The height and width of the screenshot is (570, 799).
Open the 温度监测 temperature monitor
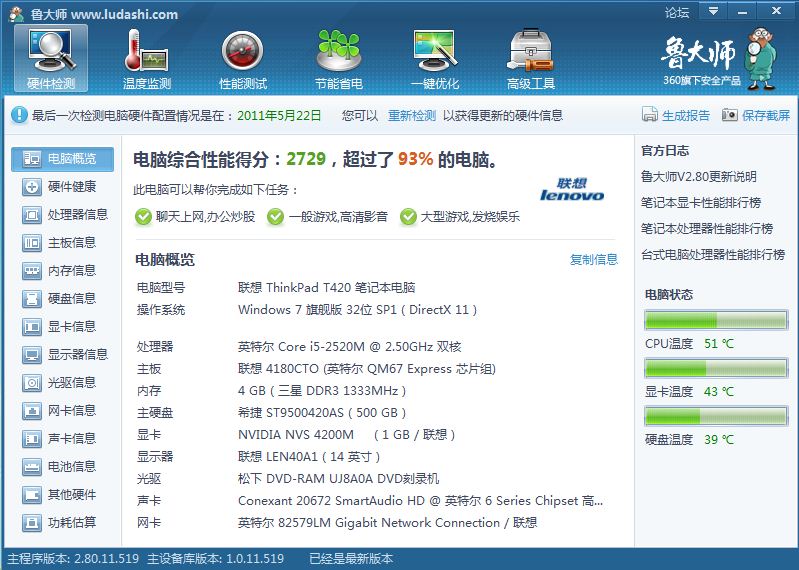(147, 58)
